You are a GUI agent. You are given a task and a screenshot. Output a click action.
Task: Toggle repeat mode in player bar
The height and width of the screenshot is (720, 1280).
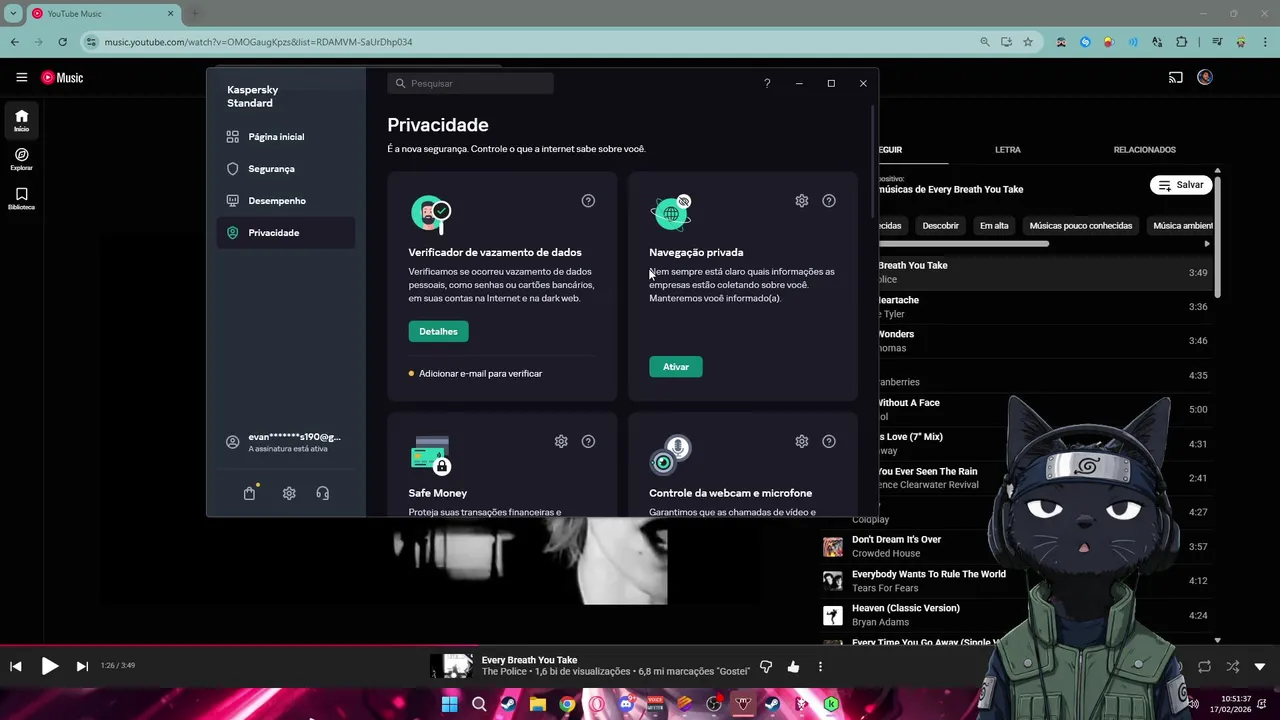click(1204, 666)
